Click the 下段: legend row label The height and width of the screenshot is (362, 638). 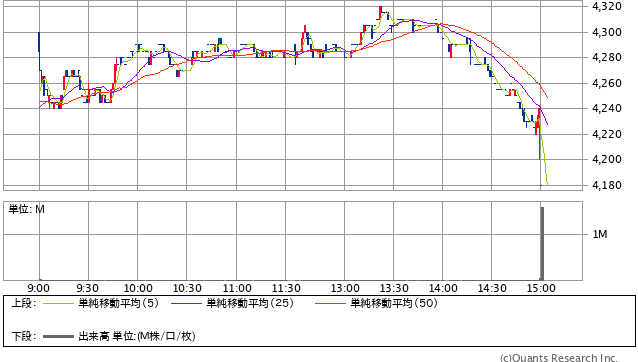click(x=24, y=336)
